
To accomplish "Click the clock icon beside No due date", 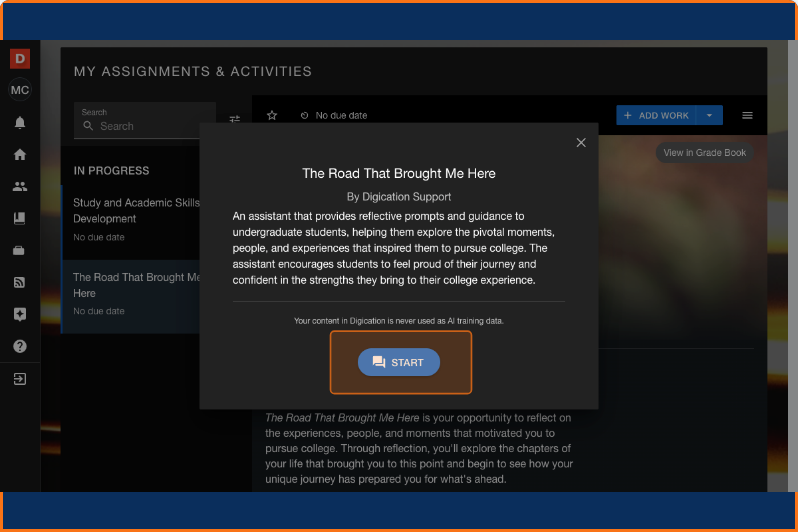I will [x=304, y=116].
